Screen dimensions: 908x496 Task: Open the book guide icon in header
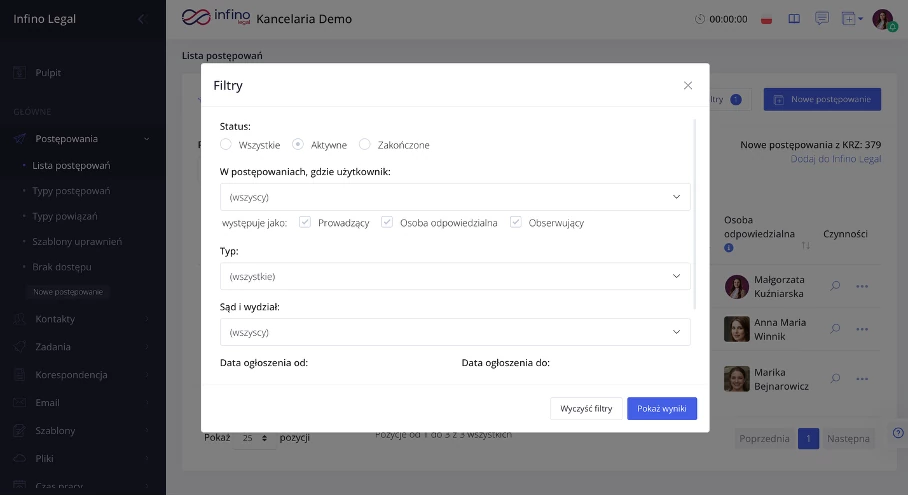coord(794,19)
